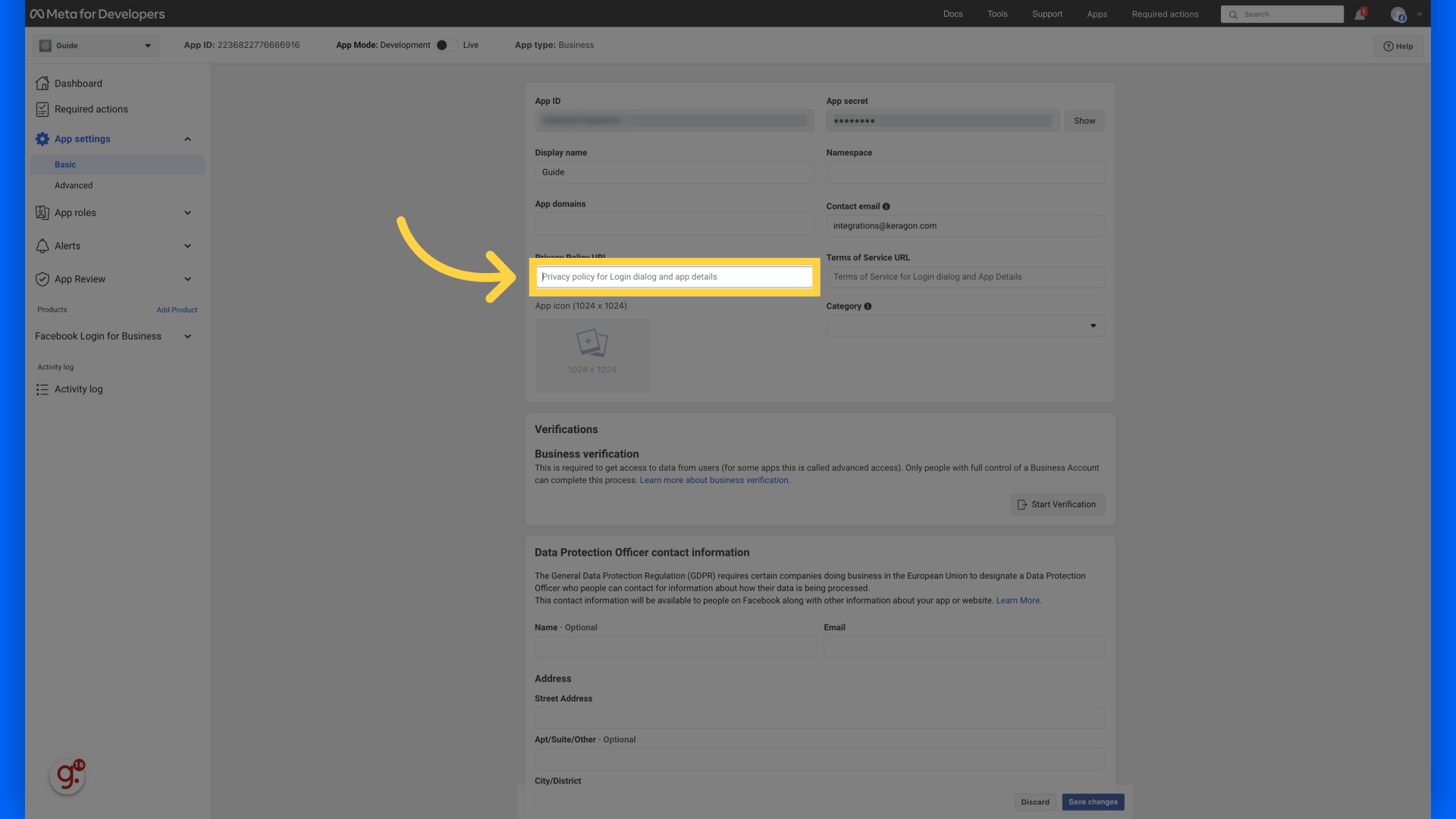Expand the Alerts section

[188, 246]
